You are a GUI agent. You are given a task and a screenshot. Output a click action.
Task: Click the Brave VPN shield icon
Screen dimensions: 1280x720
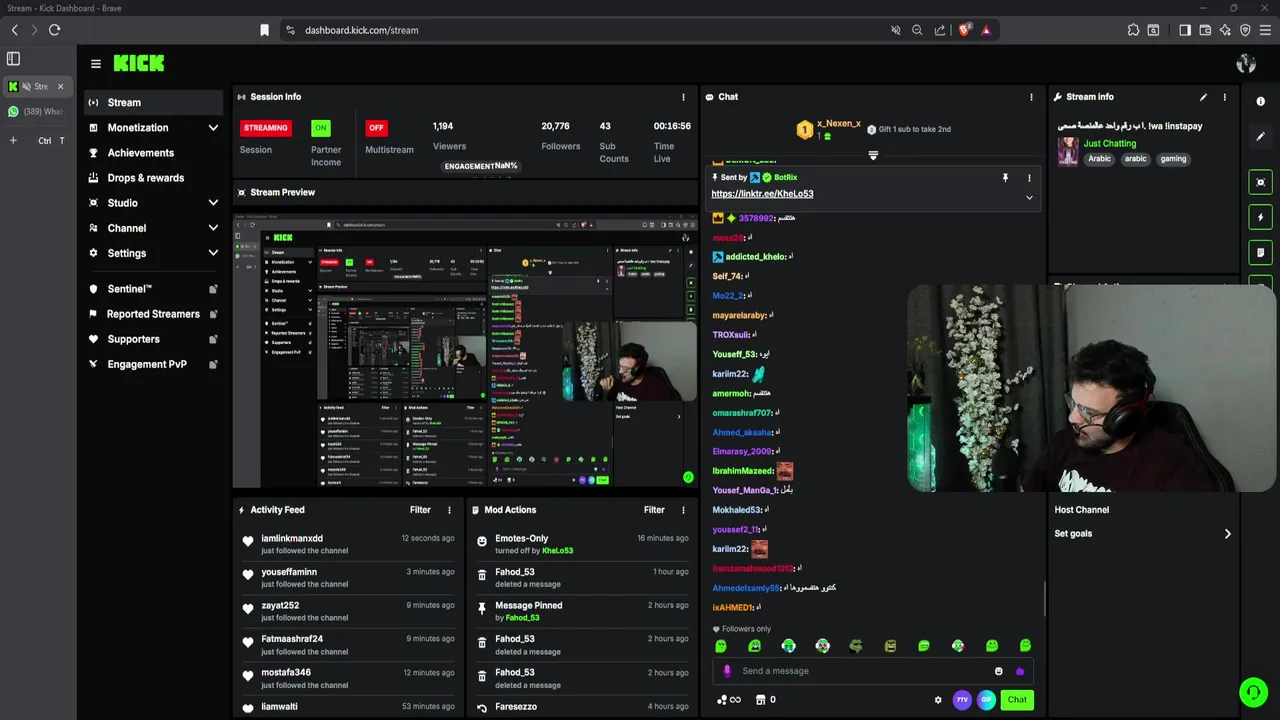coord(1245,30)
